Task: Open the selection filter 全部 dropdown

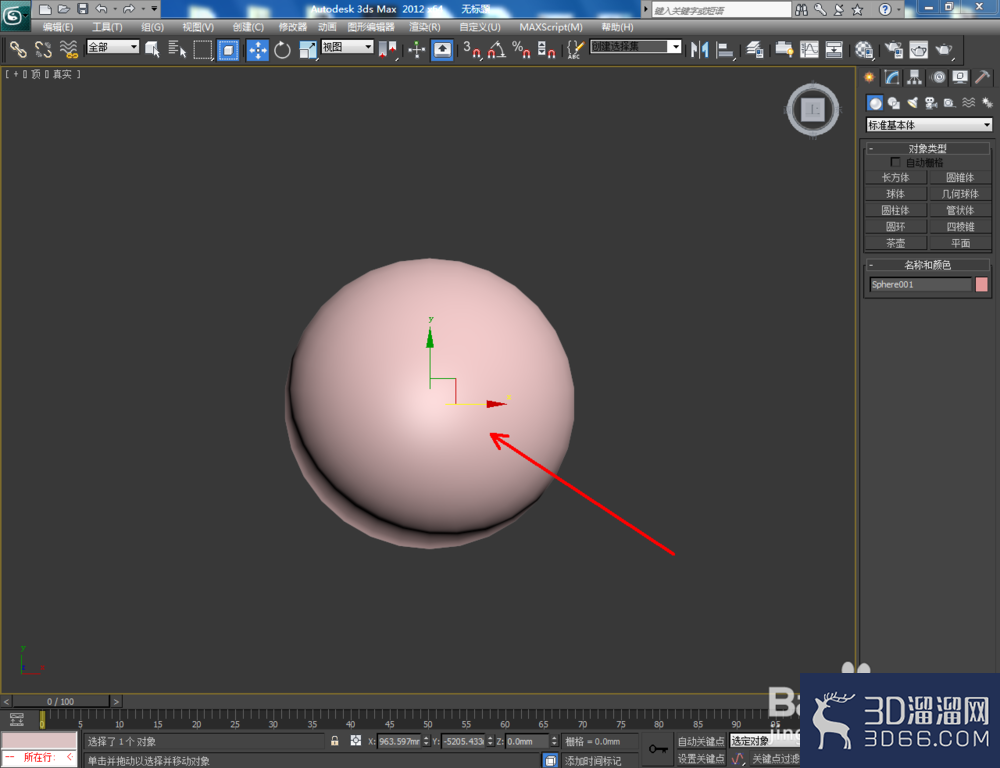Action: coord(113,47)
